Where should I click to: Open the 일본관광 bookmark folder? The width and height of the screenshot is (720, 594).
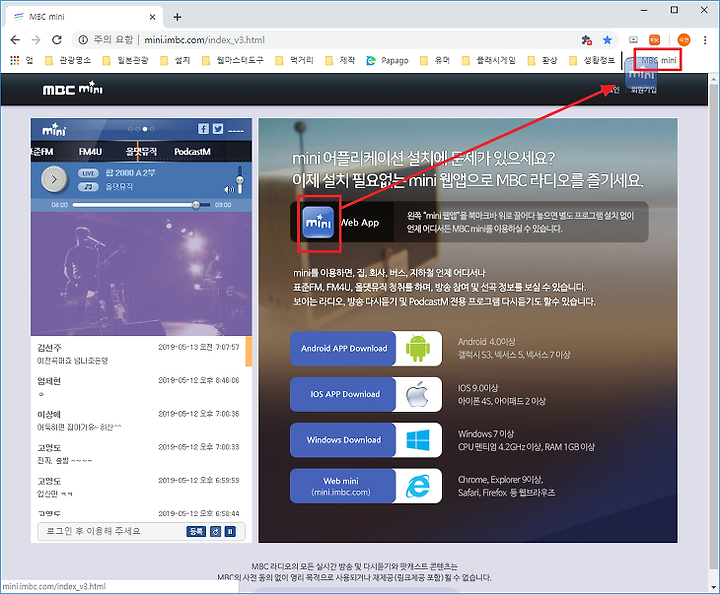click(x=125, y=60)
